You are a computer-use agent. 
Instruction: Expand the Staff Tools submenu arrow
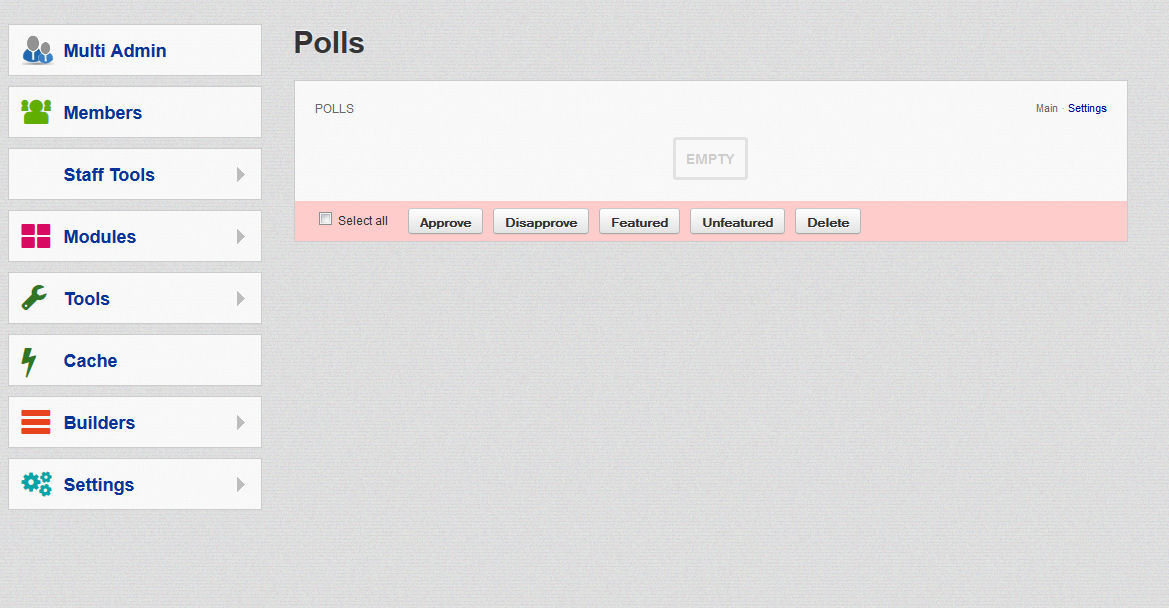coord(240,175)
